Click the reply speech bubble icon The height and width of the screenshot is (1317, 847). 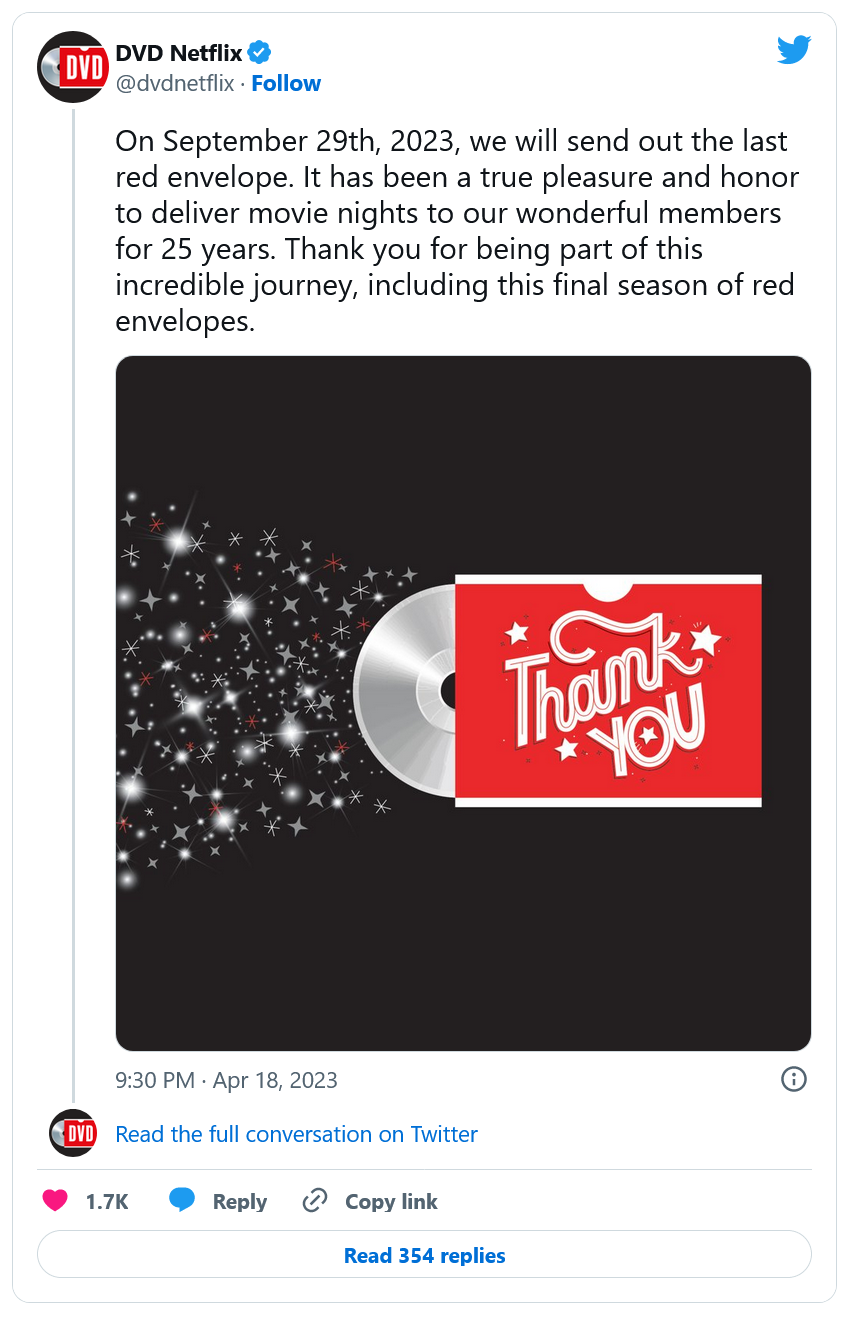coord(182,1201)
